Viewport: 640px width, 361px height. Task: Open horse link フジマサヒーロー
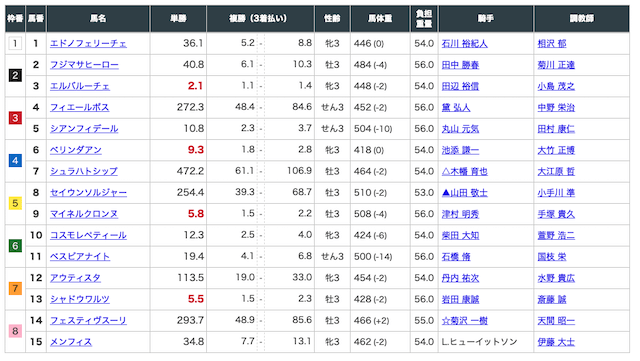pos(84,65)
